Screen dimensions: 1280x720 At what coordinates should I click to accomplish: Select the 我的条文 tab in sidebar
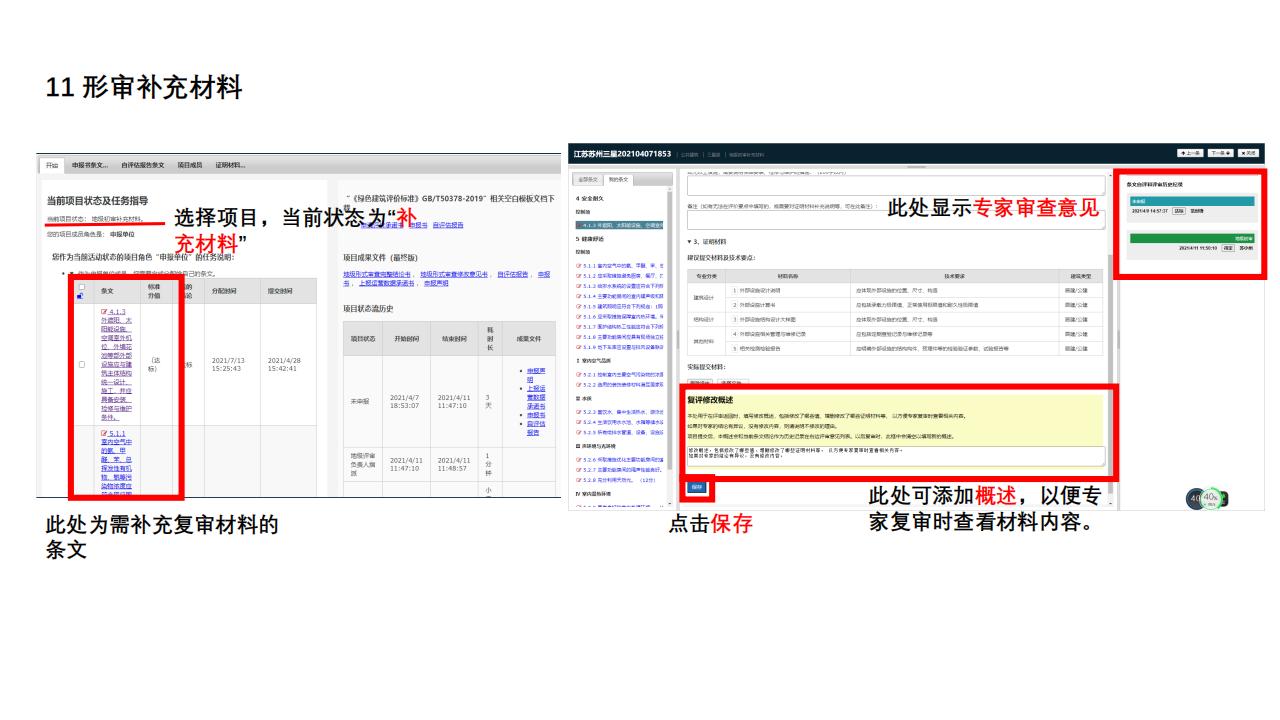(617, 179)
